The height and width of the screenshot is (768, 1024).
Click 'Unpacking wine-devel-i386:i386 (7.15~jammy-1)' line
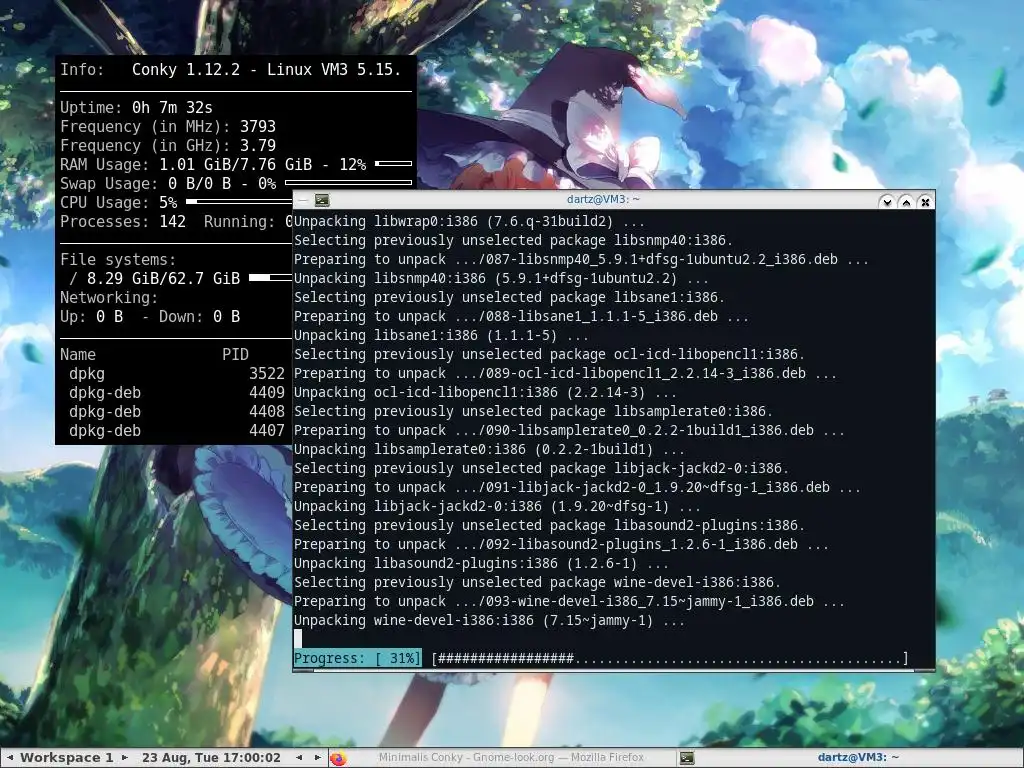[x=489, y=620]
